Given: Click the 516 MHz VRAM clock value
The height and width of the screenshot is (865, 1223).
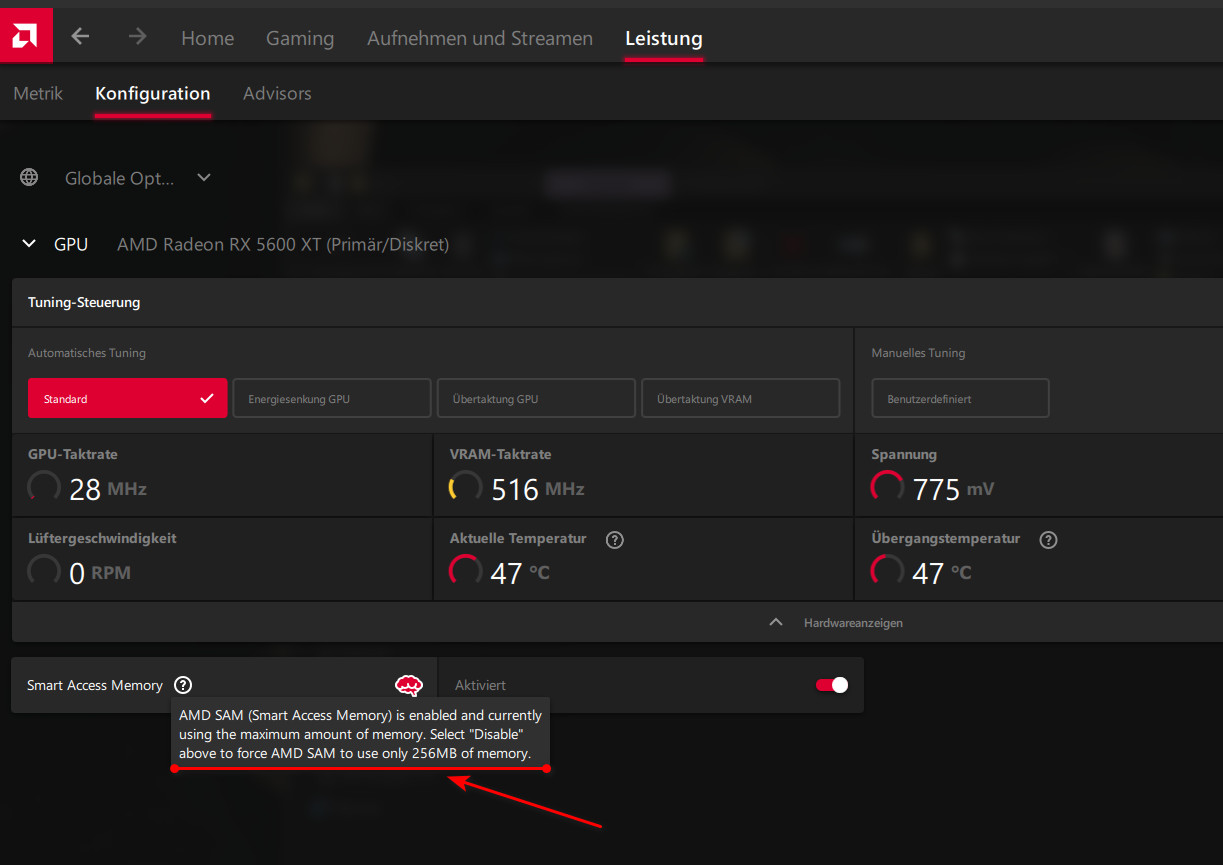Looking at the screenshot, I should click(538, 489).
